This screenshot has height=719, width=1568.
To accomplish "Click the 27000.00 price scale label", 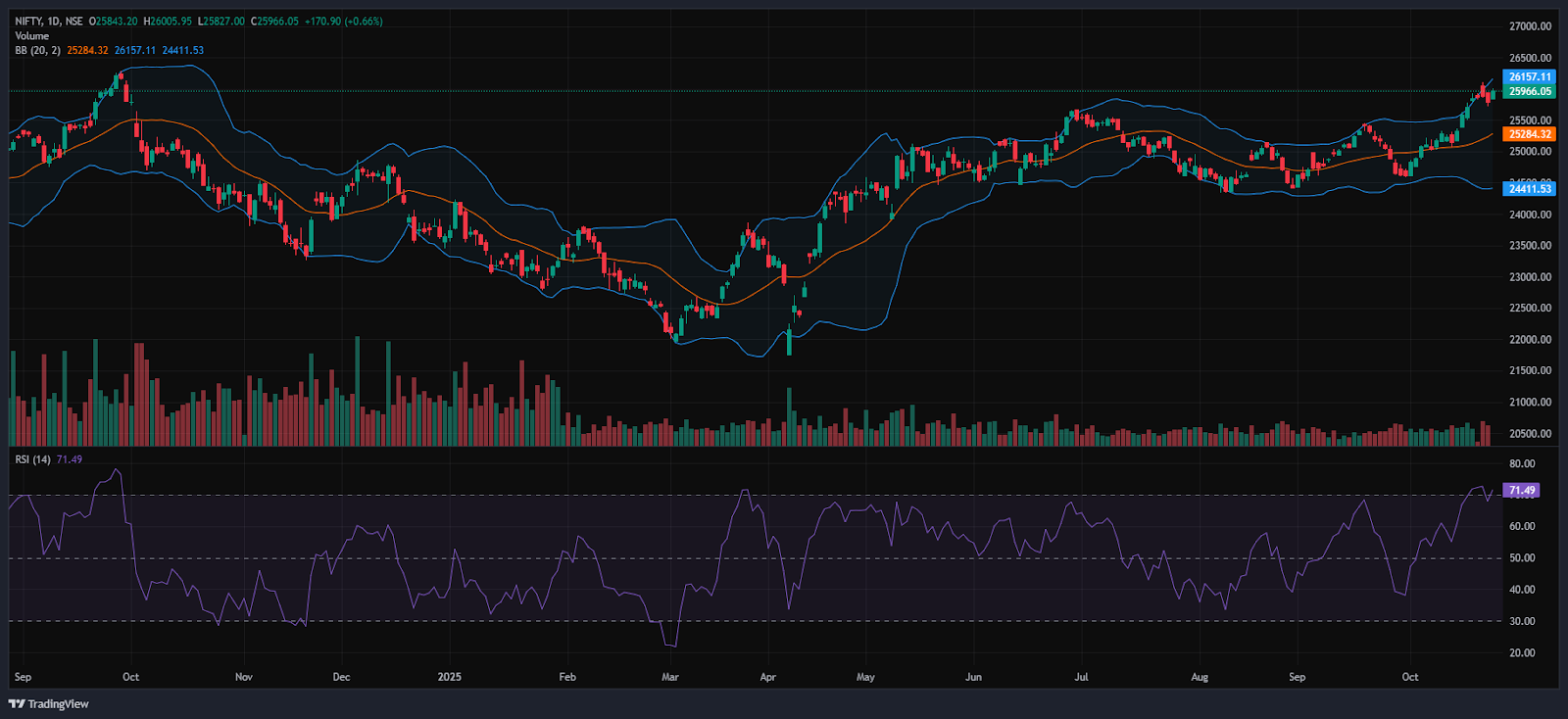I will point(1530,26).
